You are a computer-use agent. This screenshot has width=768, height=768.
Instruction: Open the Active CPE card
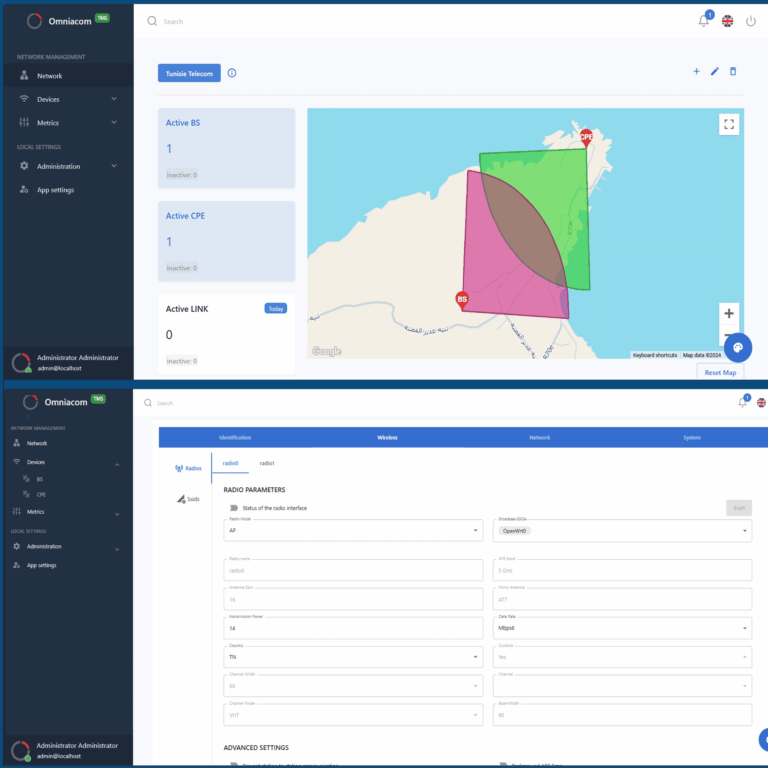tap(226, 241)
